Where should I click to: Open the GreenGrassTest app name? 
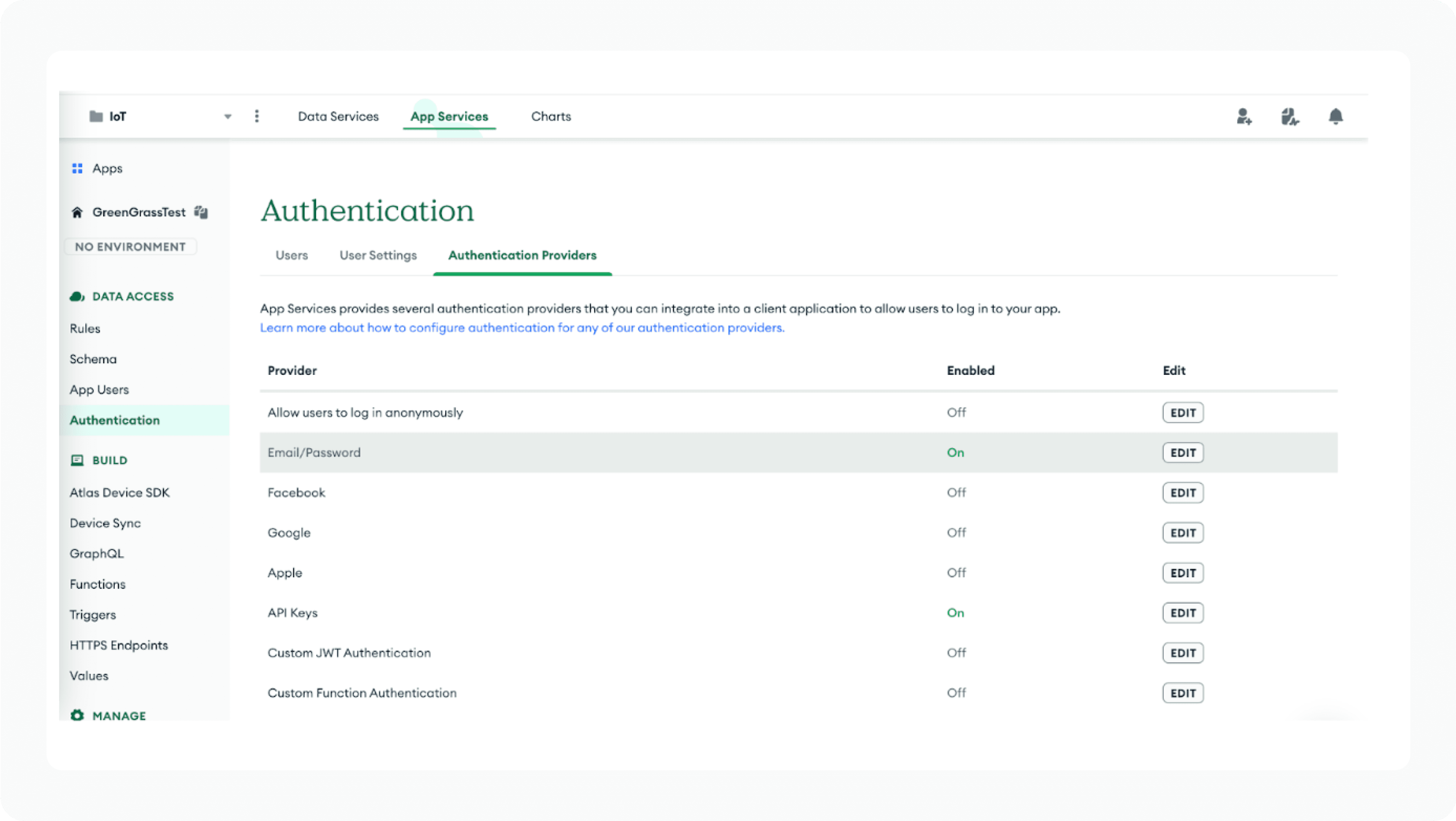(139, 213)
